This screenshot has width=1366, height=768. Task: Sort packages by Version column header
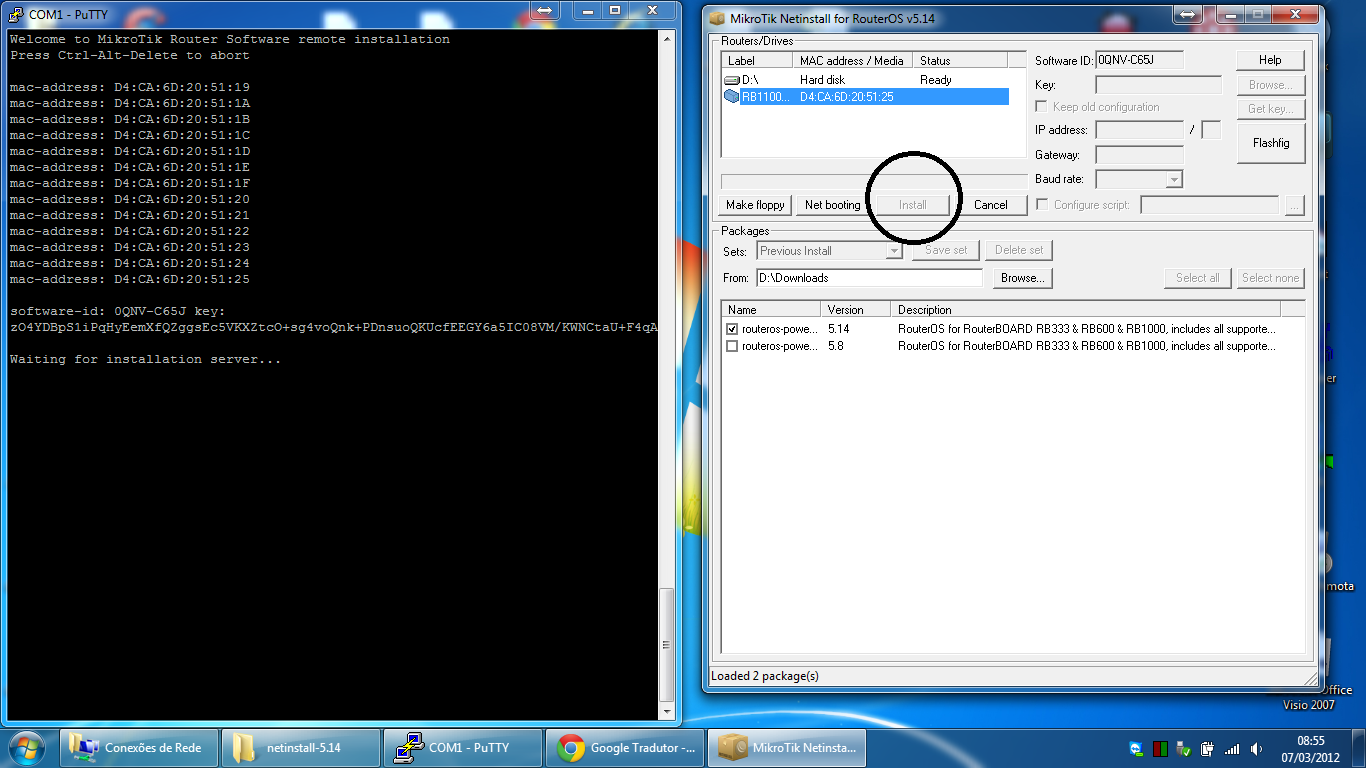pos(856,310)
